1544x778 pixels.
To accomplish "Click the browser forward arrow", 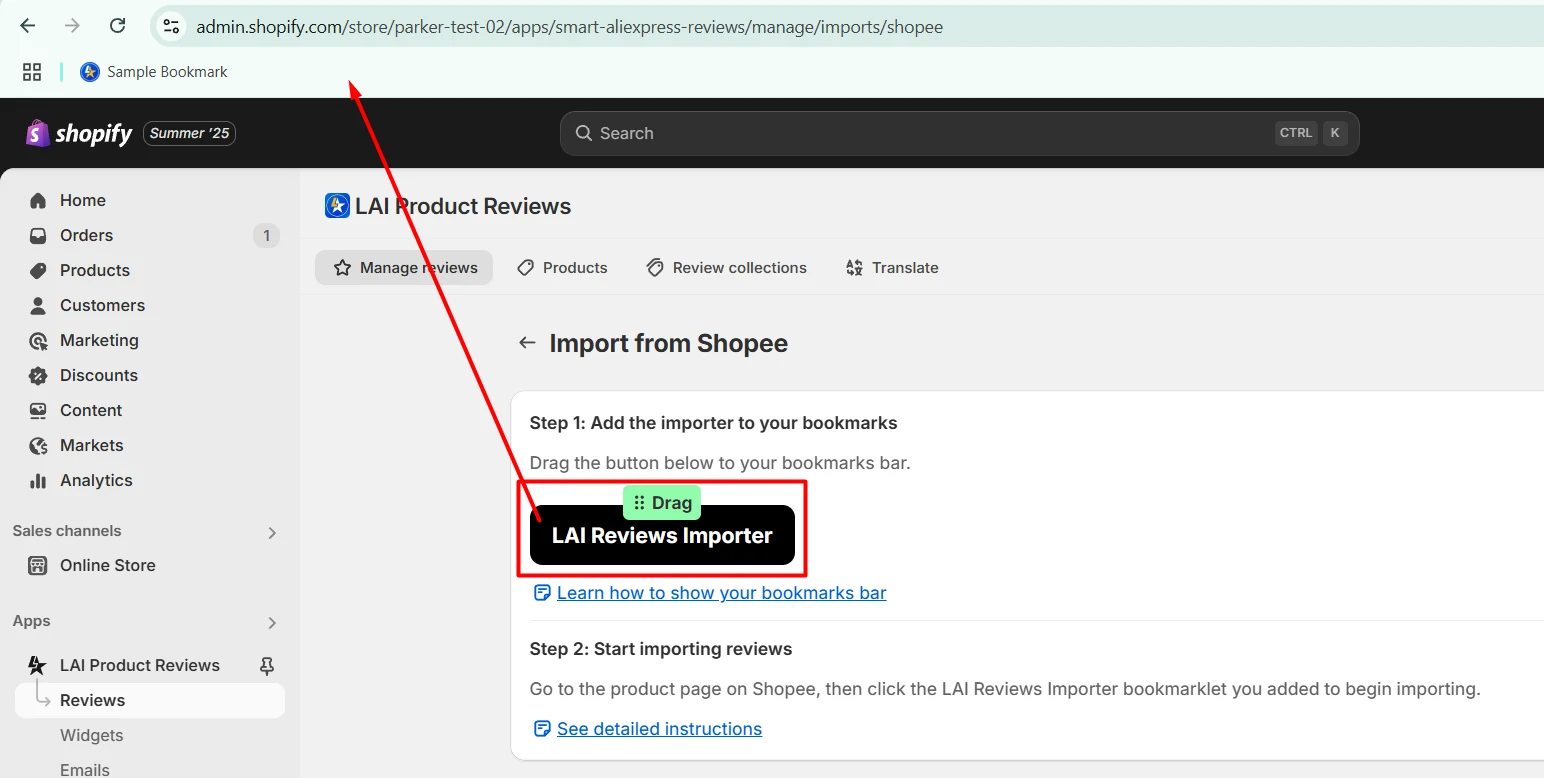I will click(72, 26).
